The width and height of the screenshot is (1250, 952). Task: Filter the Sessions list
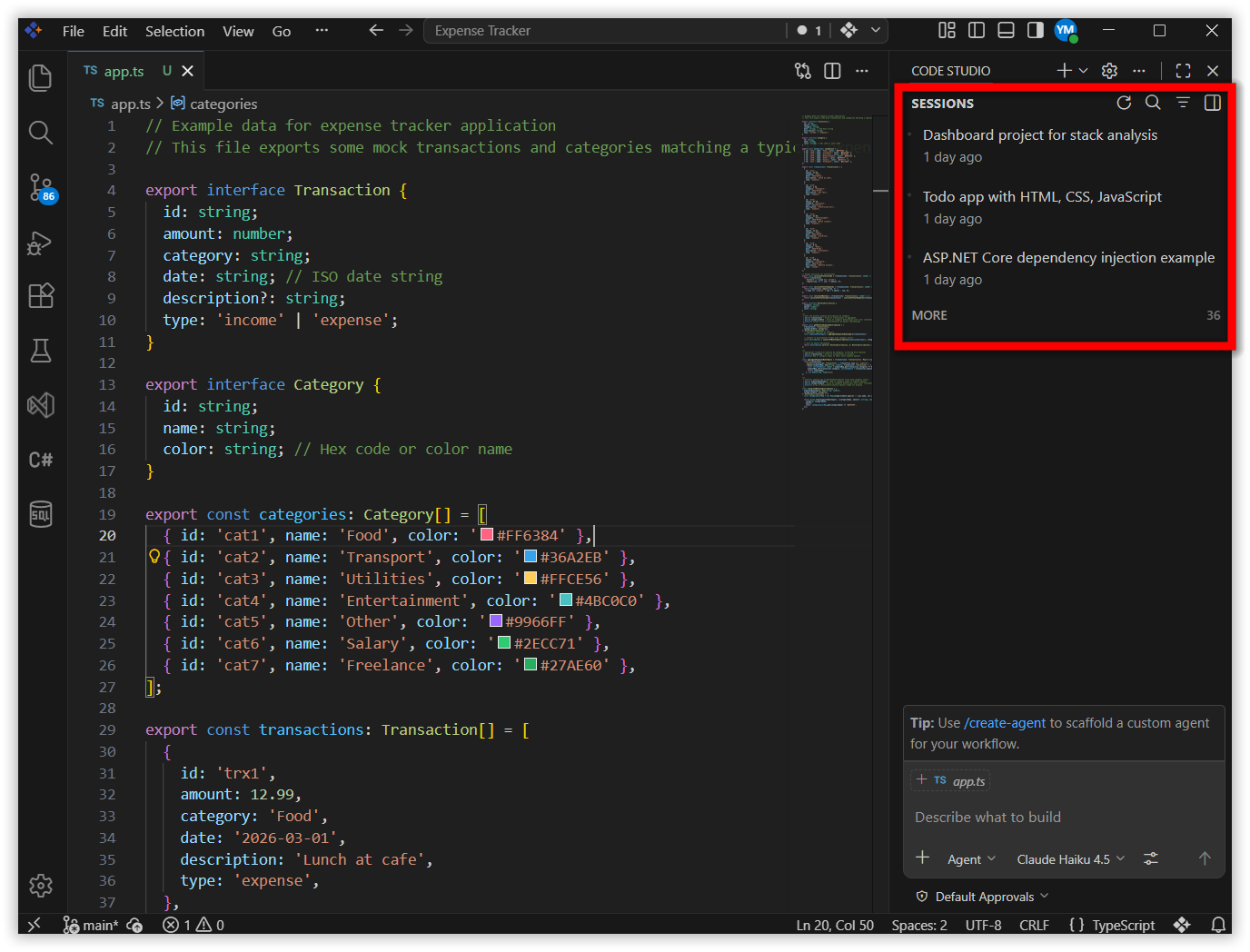[1183, 103]
